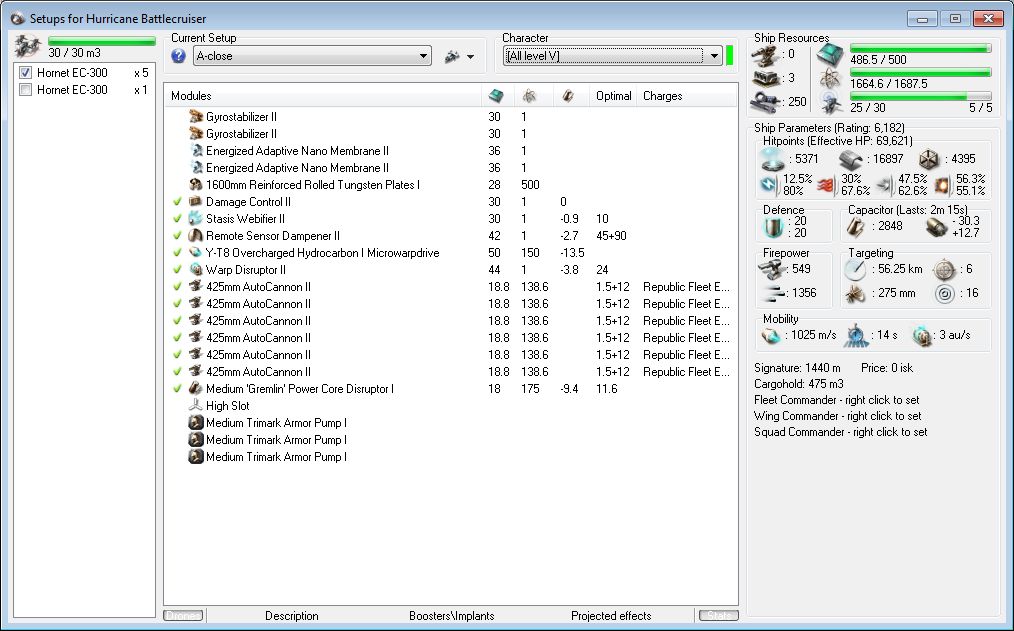The height and width of the screenshot is (631, 1014).
Task: Click the capacitor column header icon
Action: tap(567, 96)
